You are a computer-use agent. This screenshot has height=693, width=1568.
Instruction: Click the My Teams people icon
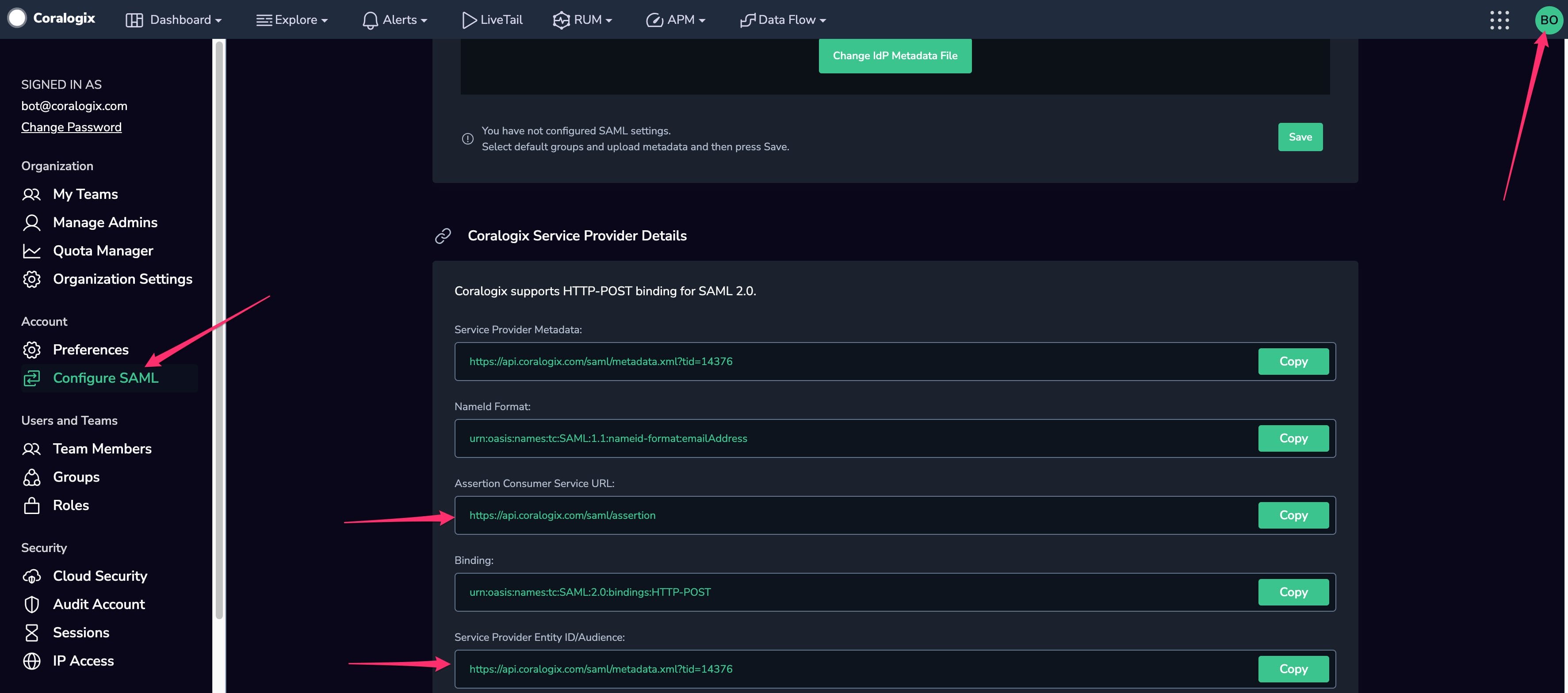pyautogui.click(x=32, y=194)
